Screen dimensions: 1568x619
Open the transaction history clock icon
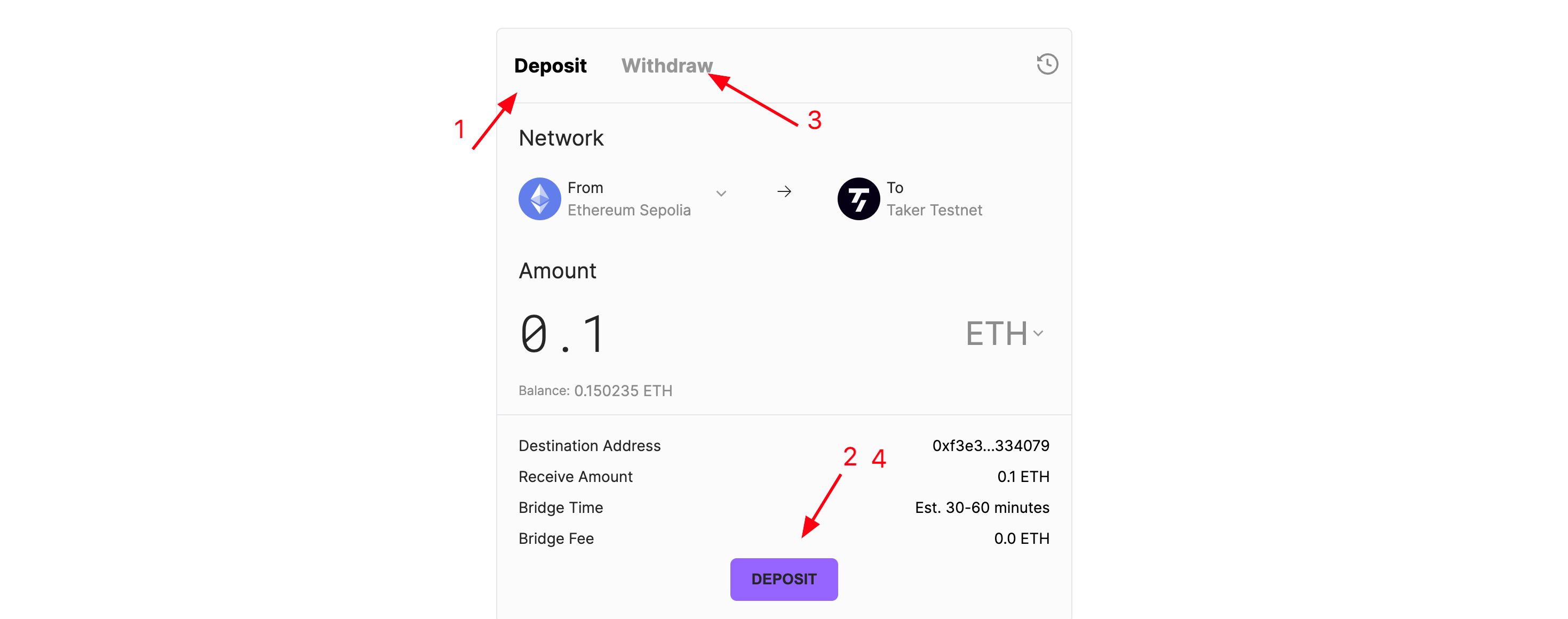click(1047, 65)
